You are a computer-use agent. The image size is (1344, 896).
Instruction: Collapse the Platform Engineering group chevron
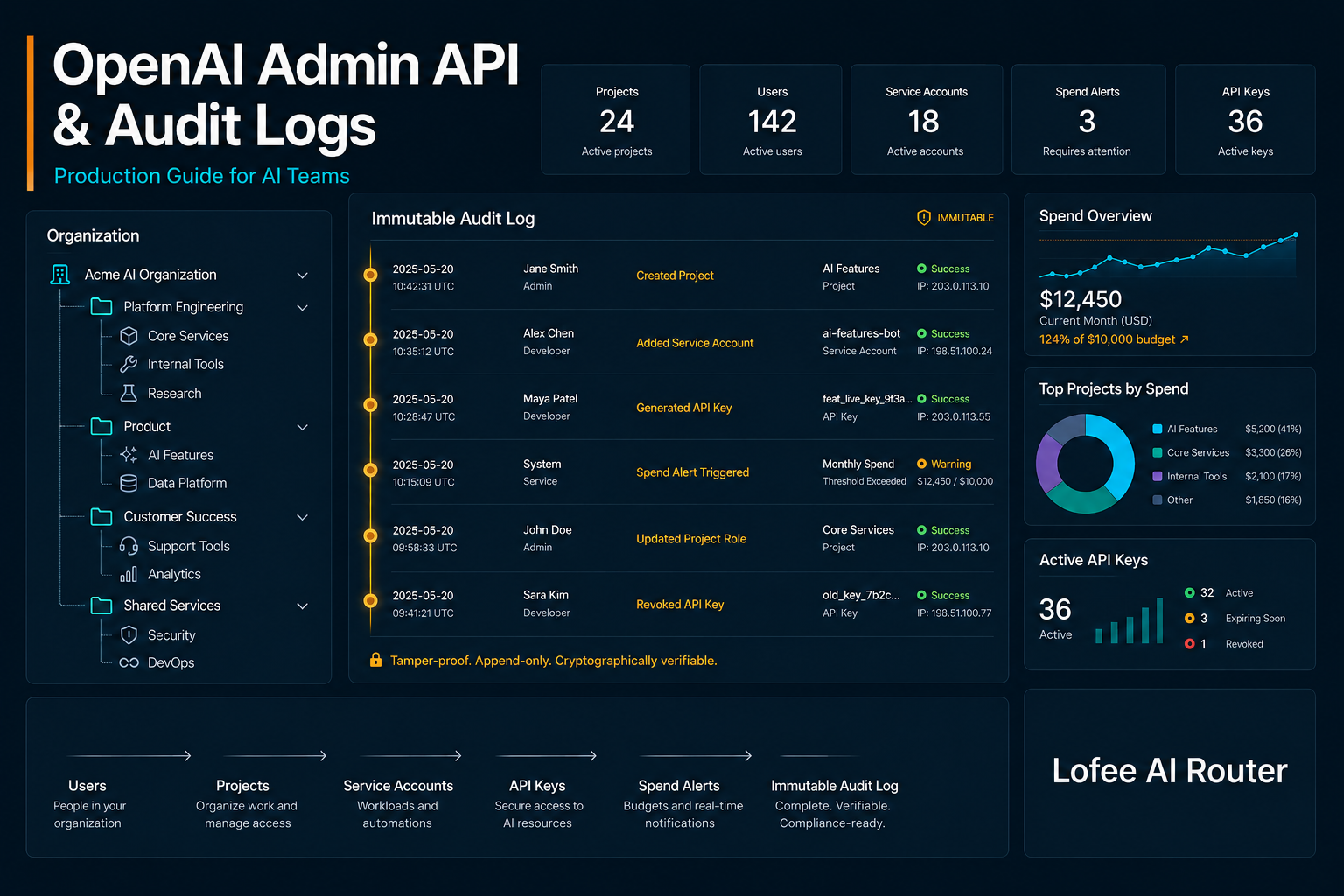[x=303, y=308]
